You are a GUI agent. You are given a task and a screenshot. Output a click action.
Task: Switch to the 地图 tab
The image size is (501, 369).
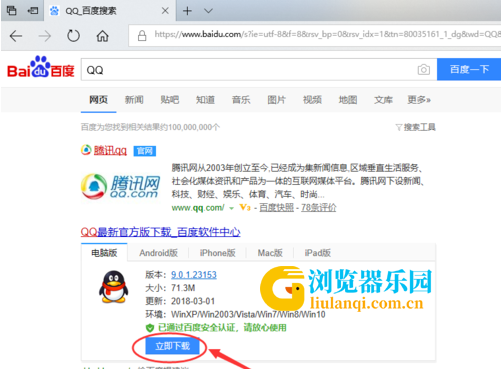point(348,100)
